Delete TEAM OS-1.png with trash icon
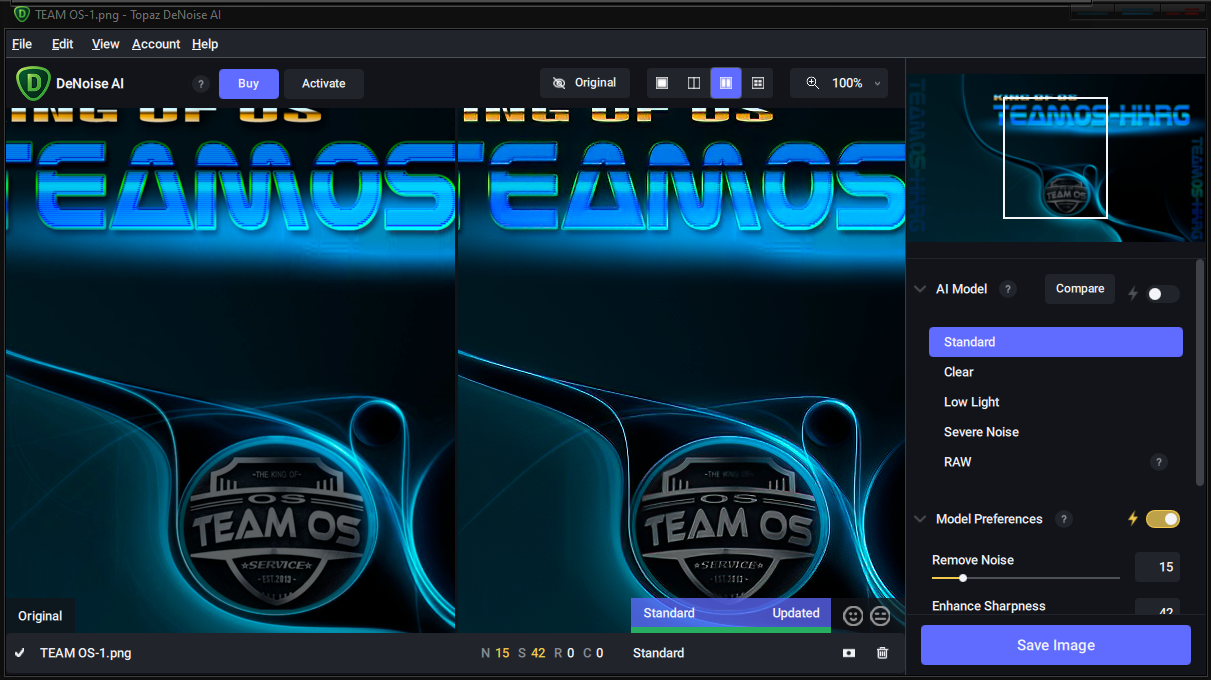 [x=882, y=653]
